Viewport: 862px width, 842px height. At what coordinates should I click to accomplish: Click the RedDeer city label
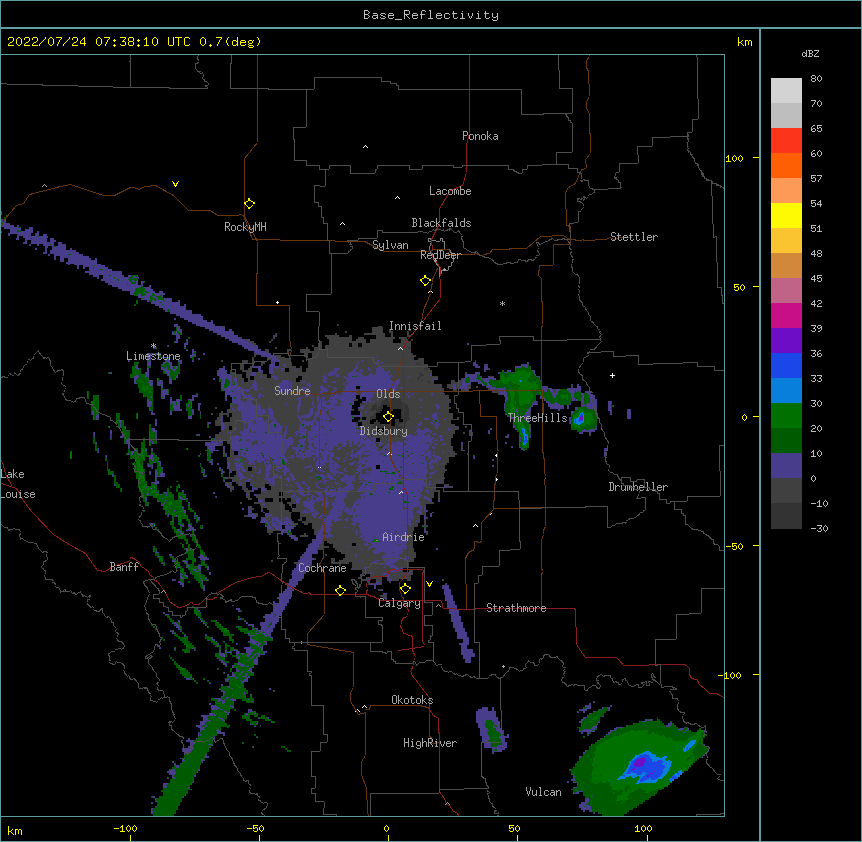point(440,255)
